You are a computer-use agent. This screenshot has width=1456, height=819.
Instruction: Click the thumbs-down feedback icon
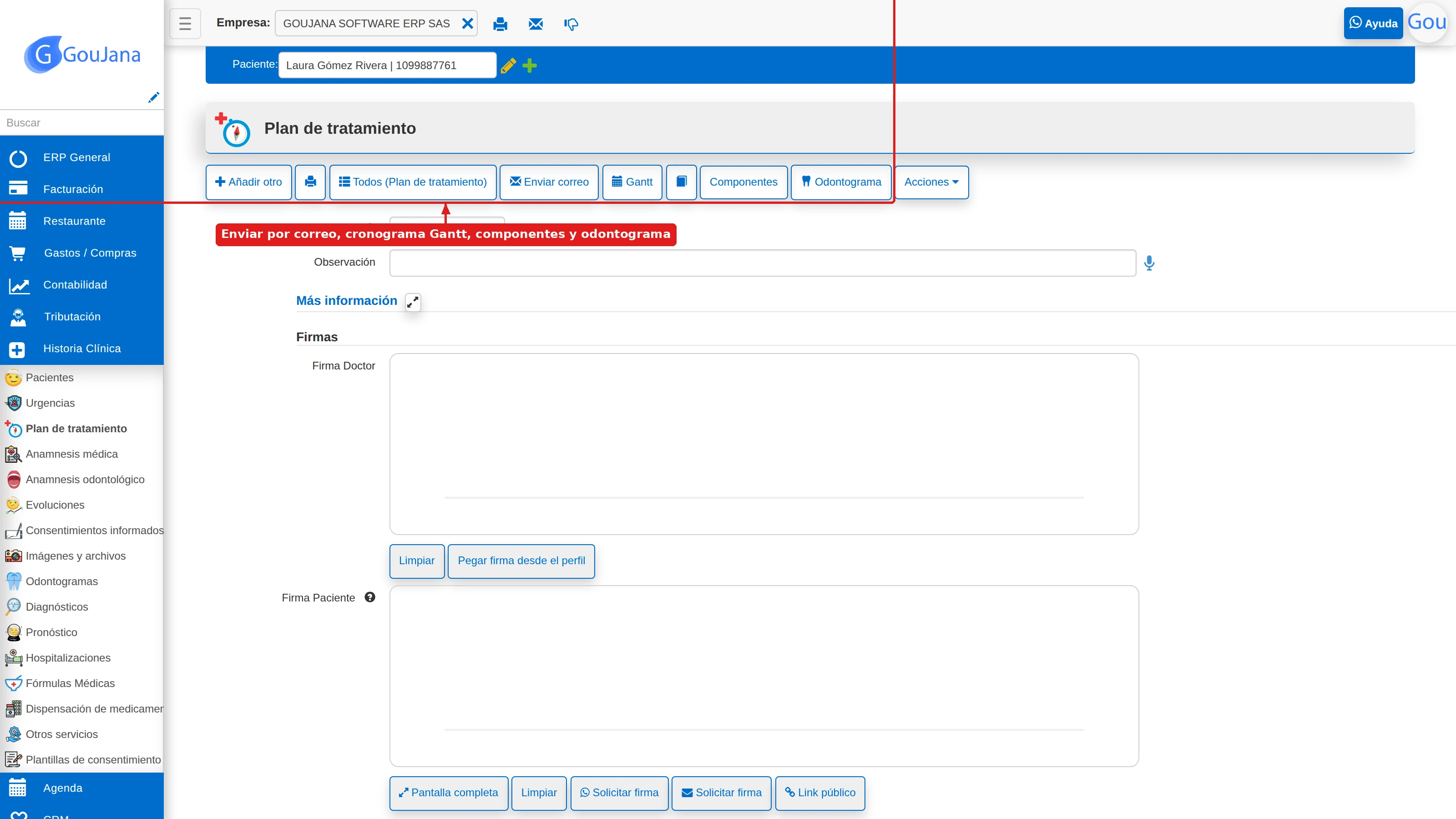[x=571, y=24]
